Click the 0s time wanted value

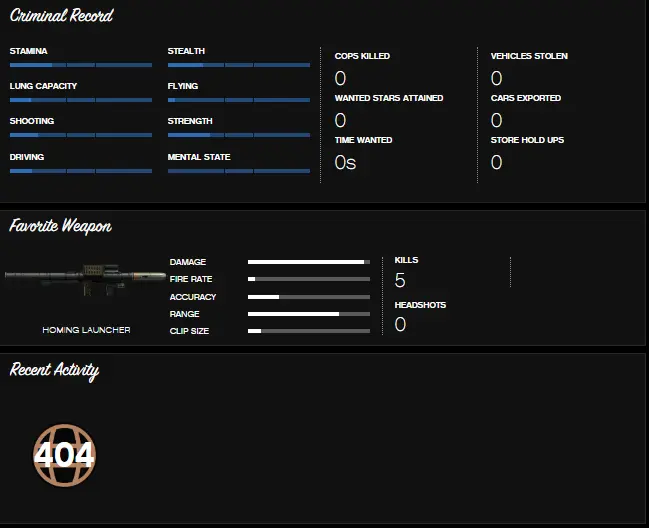point(345,163)
